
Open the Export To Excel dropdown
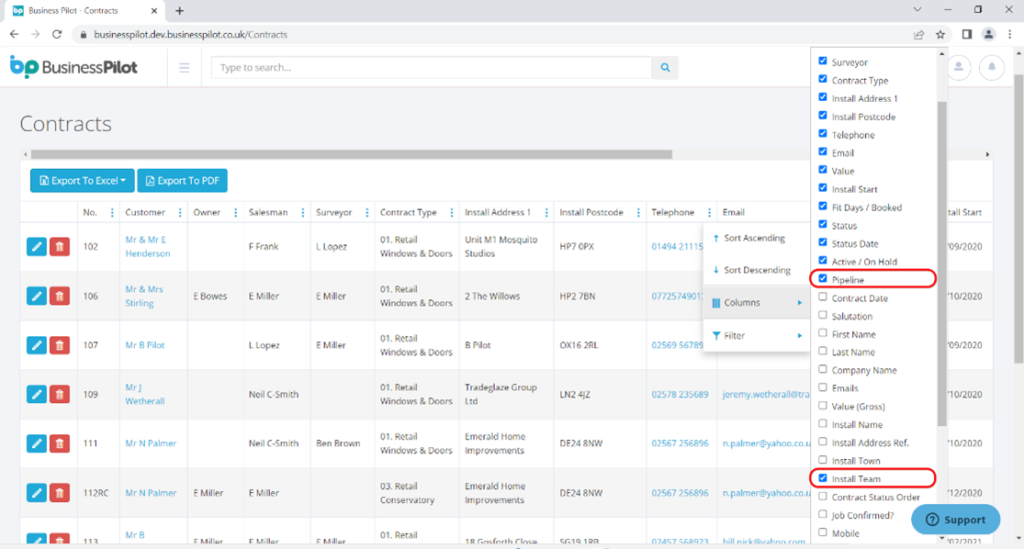tap(82, 181)
